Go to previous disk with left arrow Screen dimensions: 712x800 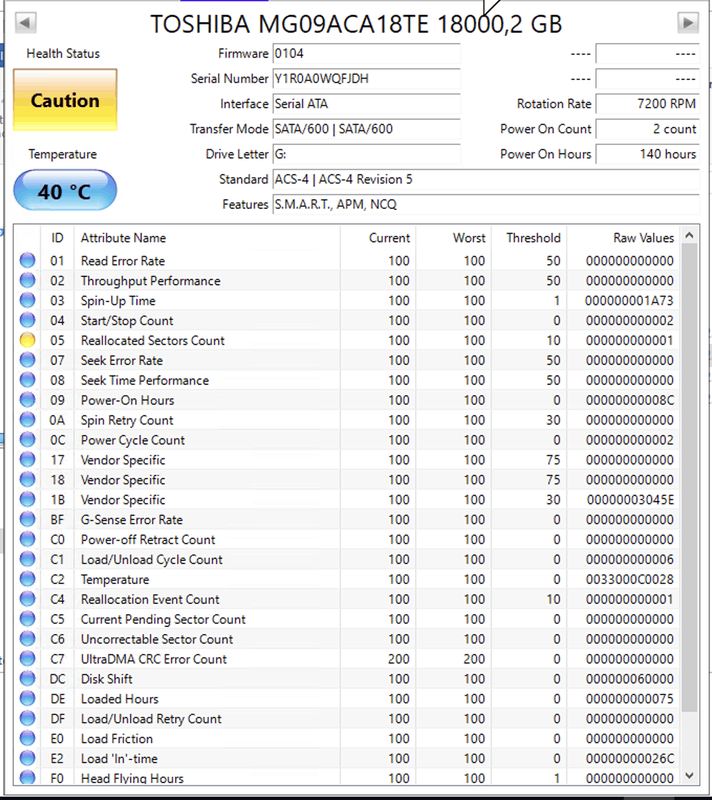tap(26, 22)
